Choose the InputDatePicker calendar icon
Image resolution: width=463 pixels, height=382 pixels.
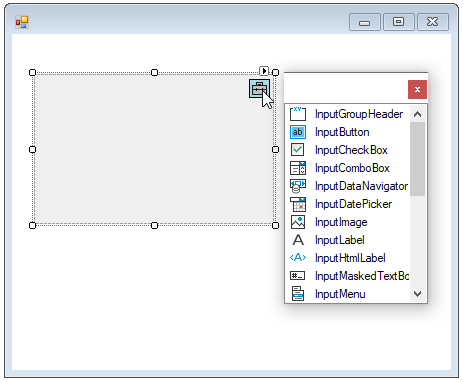click(298, 204)
